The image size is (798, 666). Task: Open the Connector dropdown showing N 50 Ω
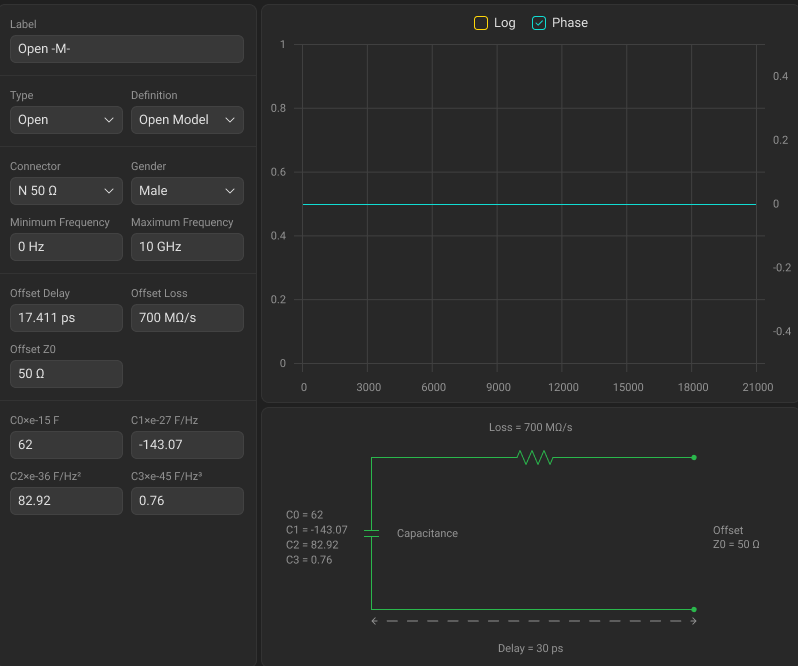click(66, 191)
